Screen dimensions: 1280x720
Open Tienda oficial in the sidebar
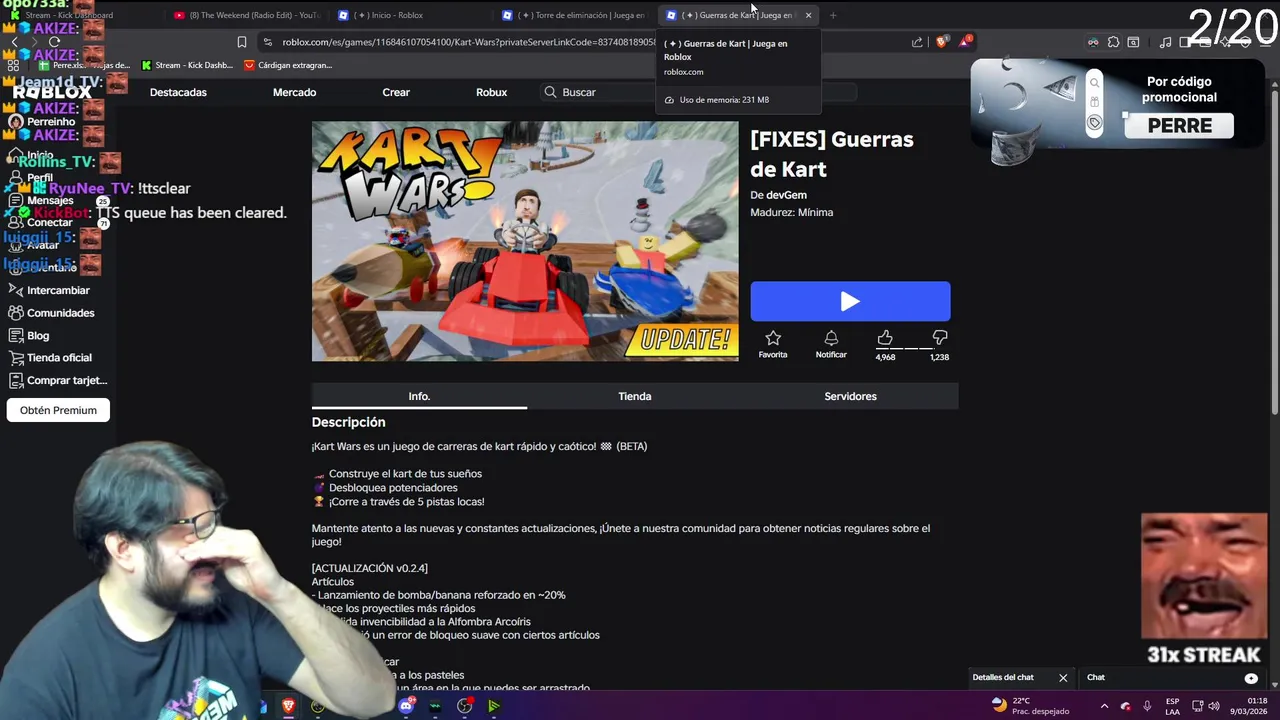[59, 358]
